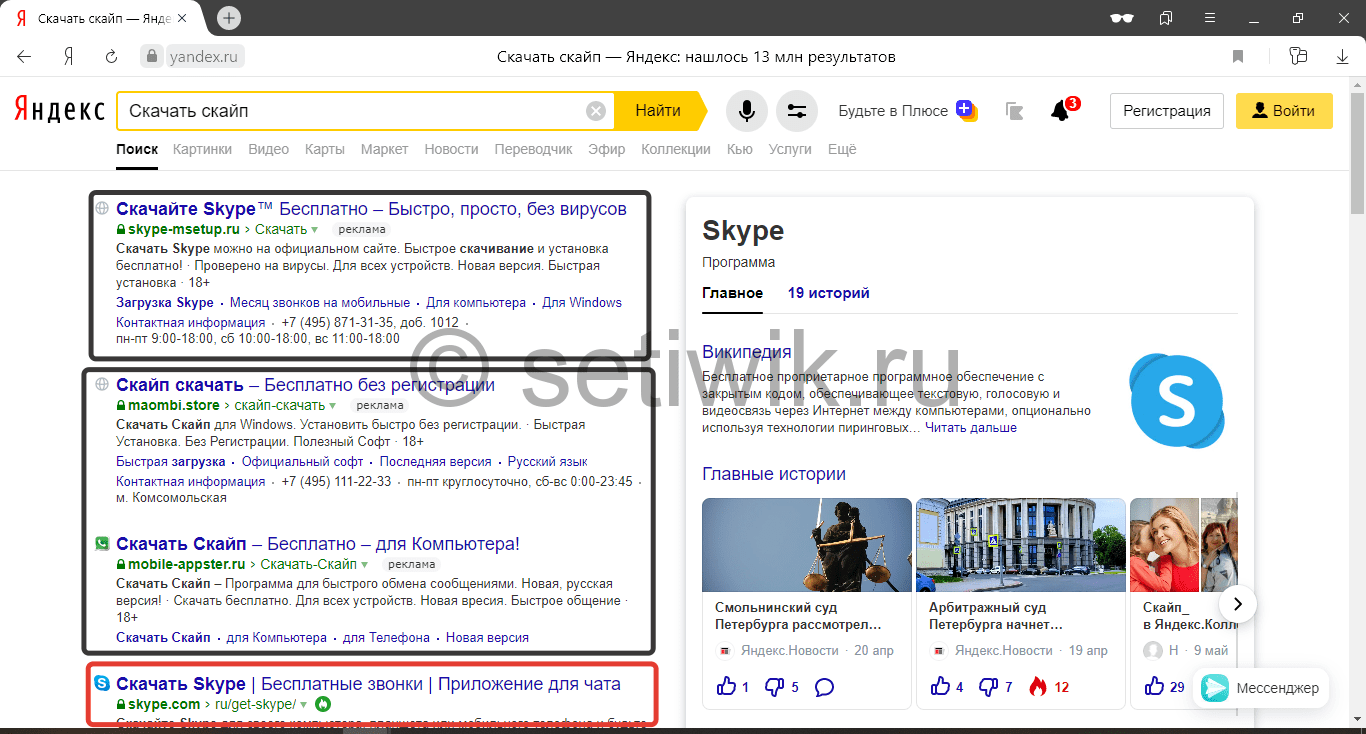Viewport: 1366px width, 734px height.
Task: Open Месяц звонков на мобильные sitelink
Action: tap(320, 303)
